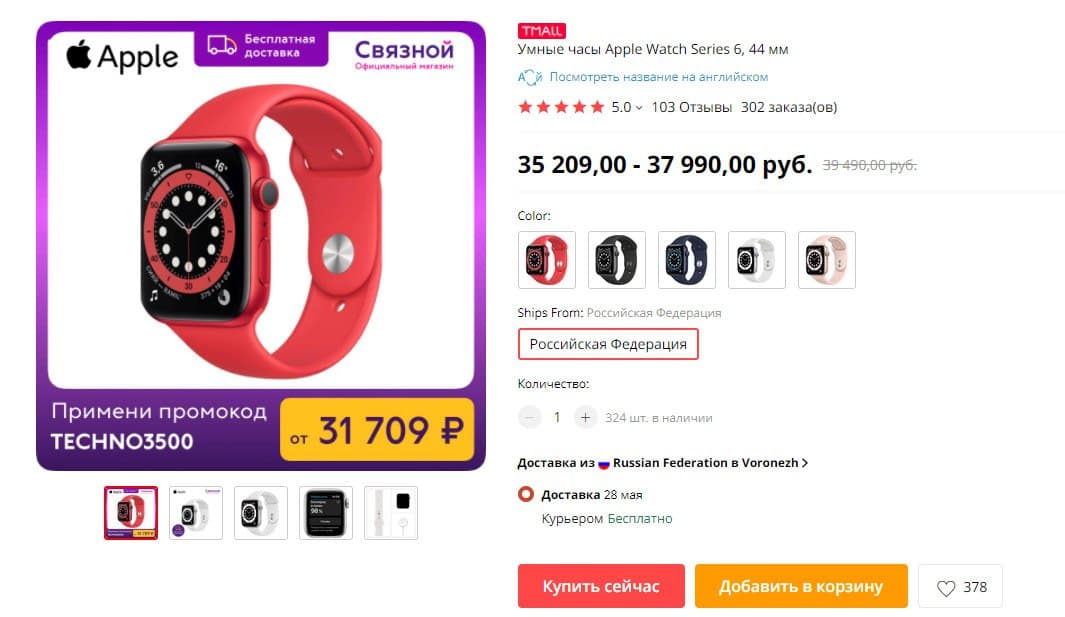The image size is (1065, 617).
Task: Open the 103 Отзывы reviews link
Action: [691, 107]
